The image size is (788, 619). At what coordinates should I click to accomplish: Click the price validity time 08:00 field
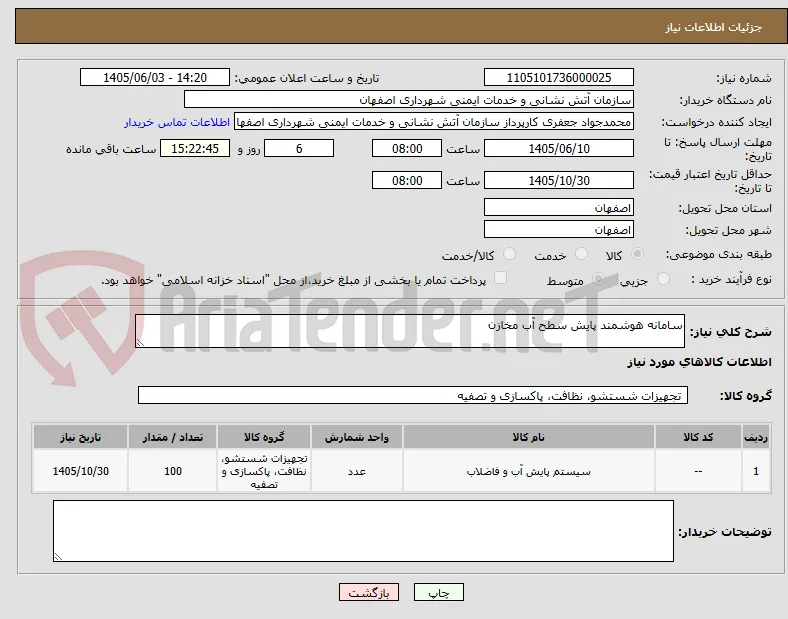click(407, 180)
